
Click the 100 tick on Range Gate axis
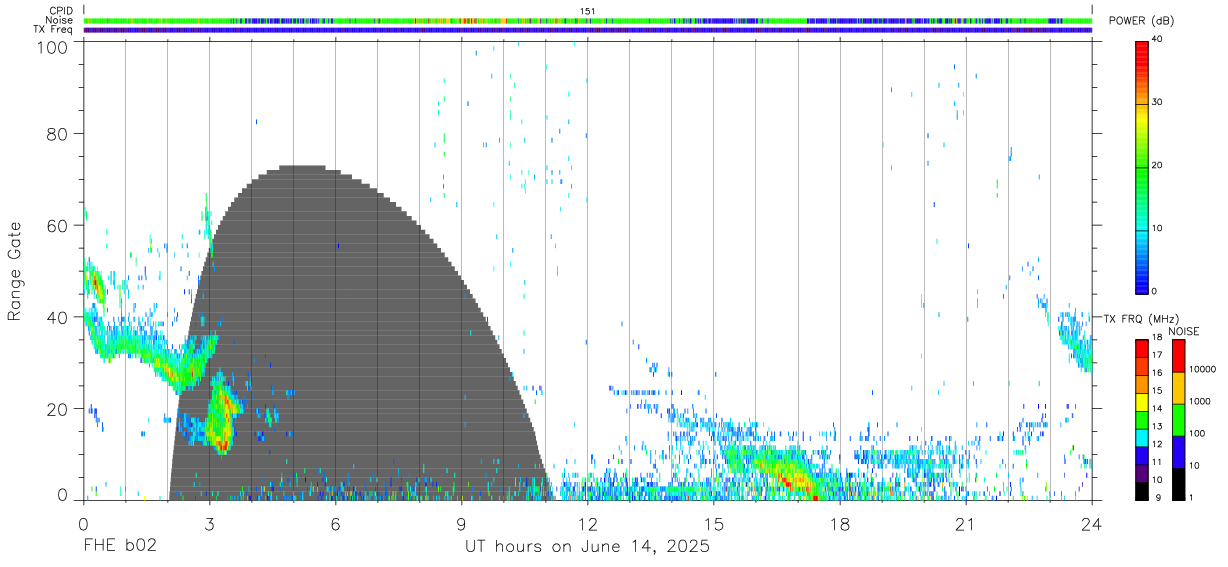point(54,46)
